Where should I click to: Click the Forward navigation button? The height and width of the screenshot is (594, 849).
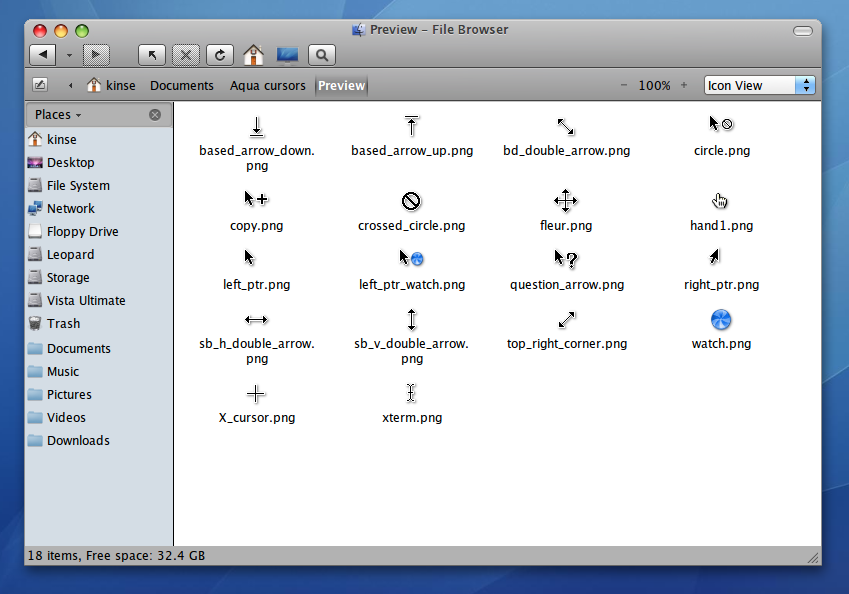pyautogui.click(x=94, y=54)
